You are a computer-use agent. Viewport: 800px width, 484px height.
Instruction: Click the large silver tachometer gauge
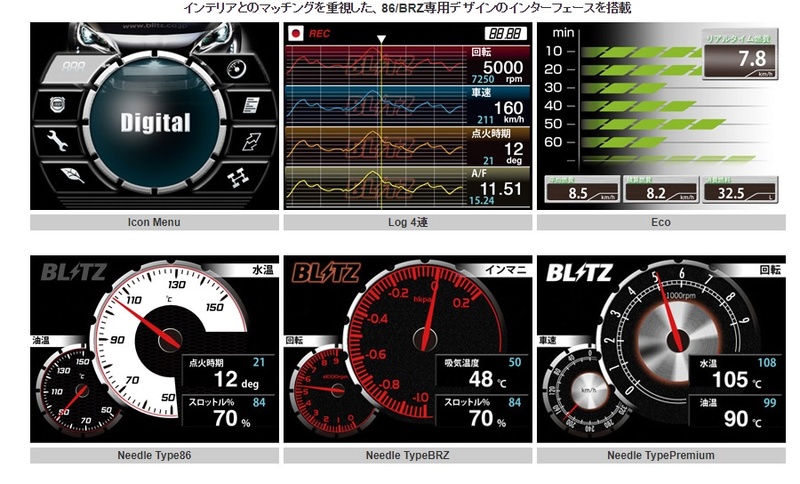click(x=679, y=339)
